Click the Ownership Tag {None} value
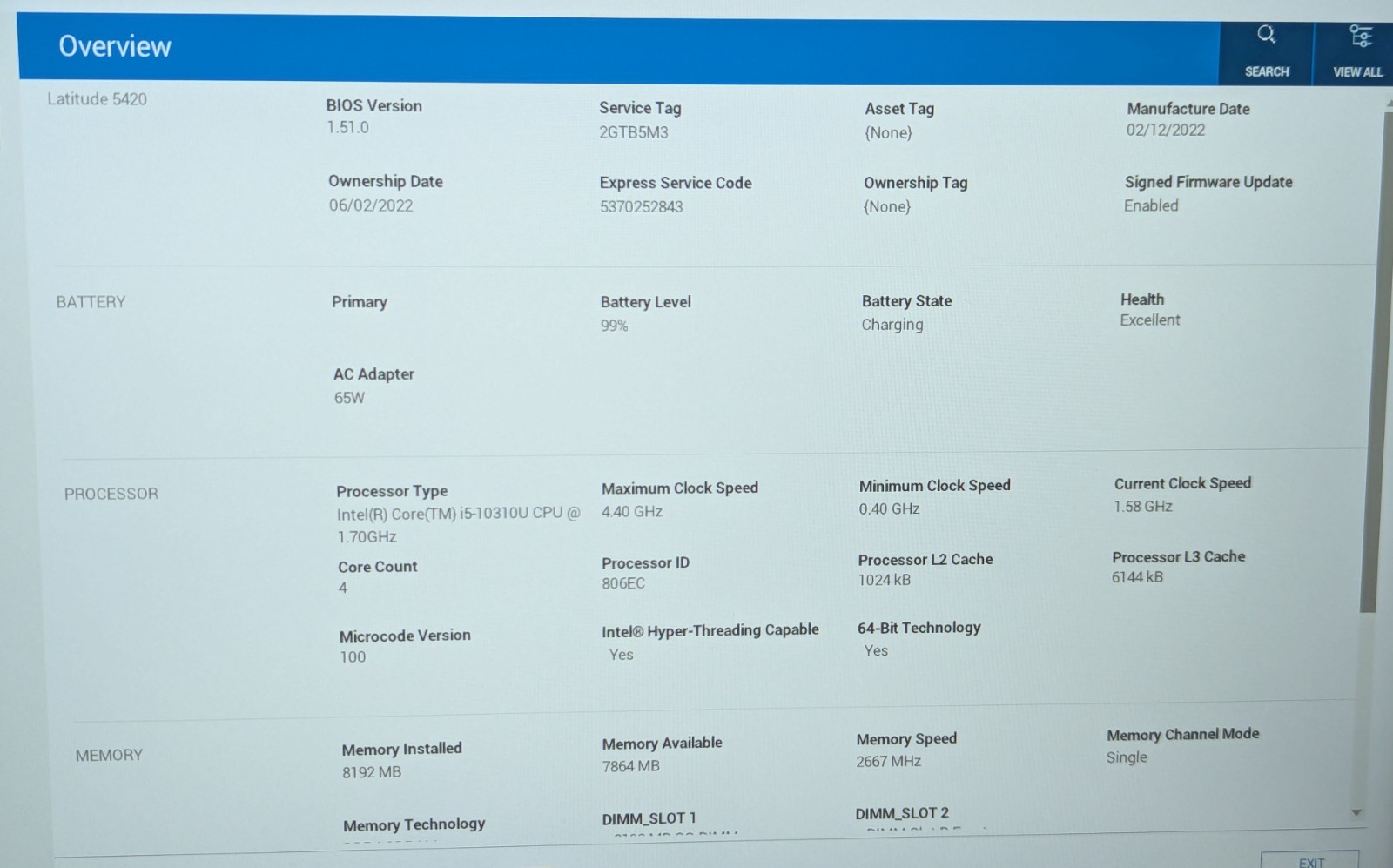The image size is (1393, 868). (886, 206)
